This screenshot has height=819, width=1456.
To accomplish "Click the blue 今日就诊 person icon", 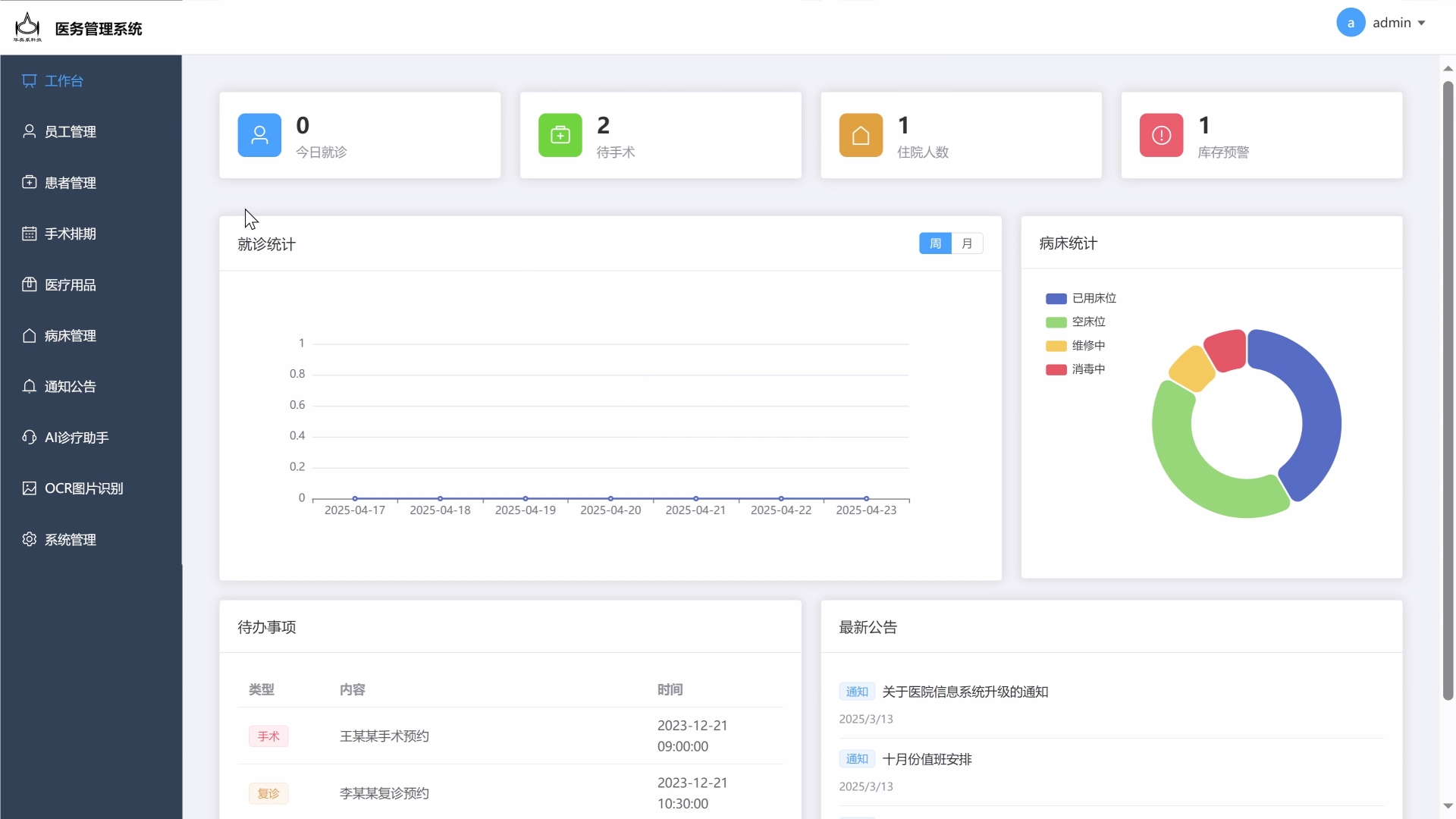I will 259,135.
